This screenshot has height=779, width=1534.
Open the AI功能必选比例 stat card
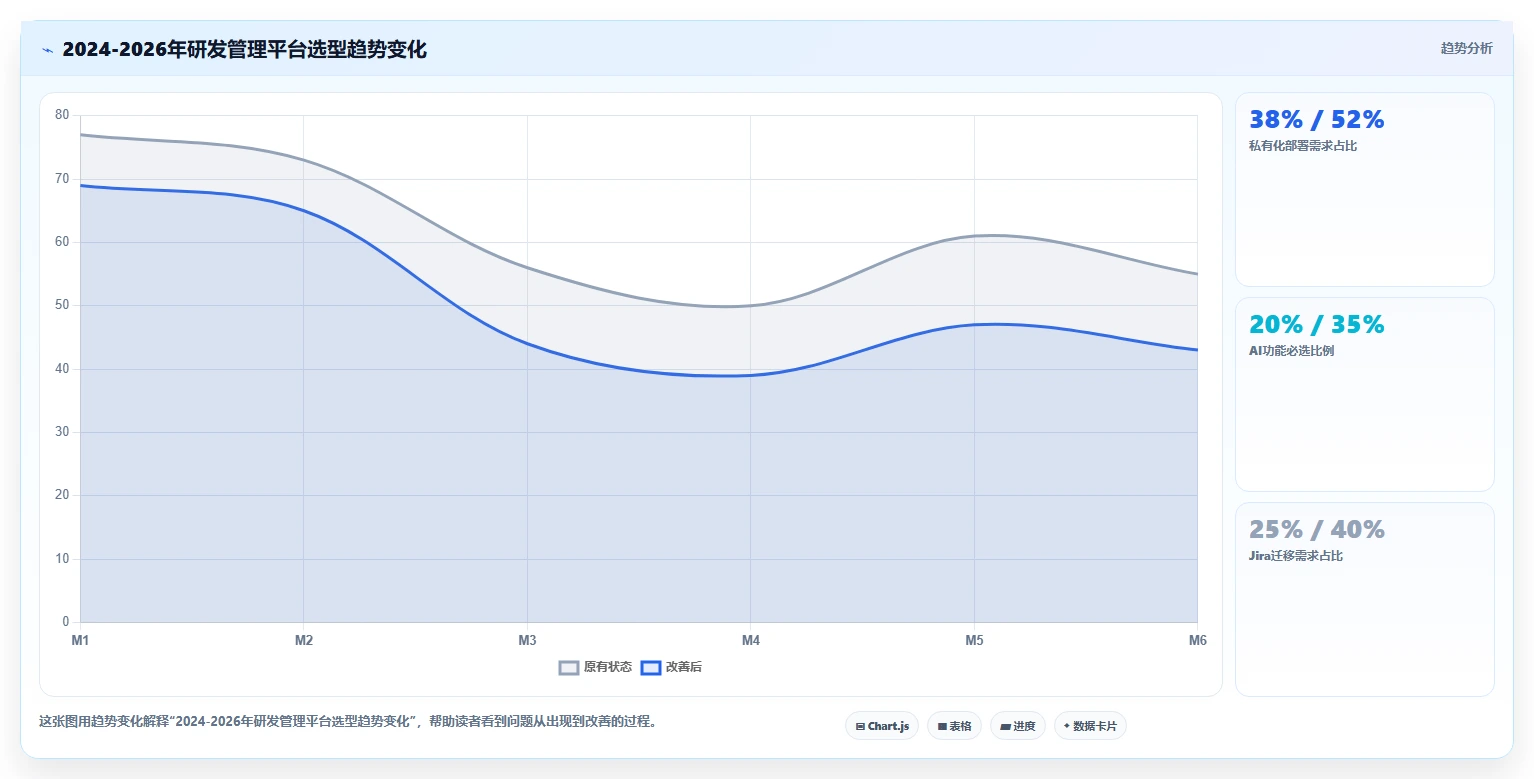click(x=1364, y=394)
